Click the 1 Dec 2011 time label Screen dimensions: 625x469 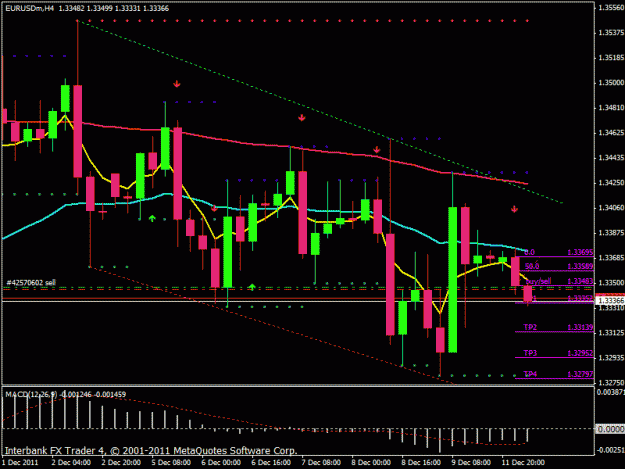[20, 463]
